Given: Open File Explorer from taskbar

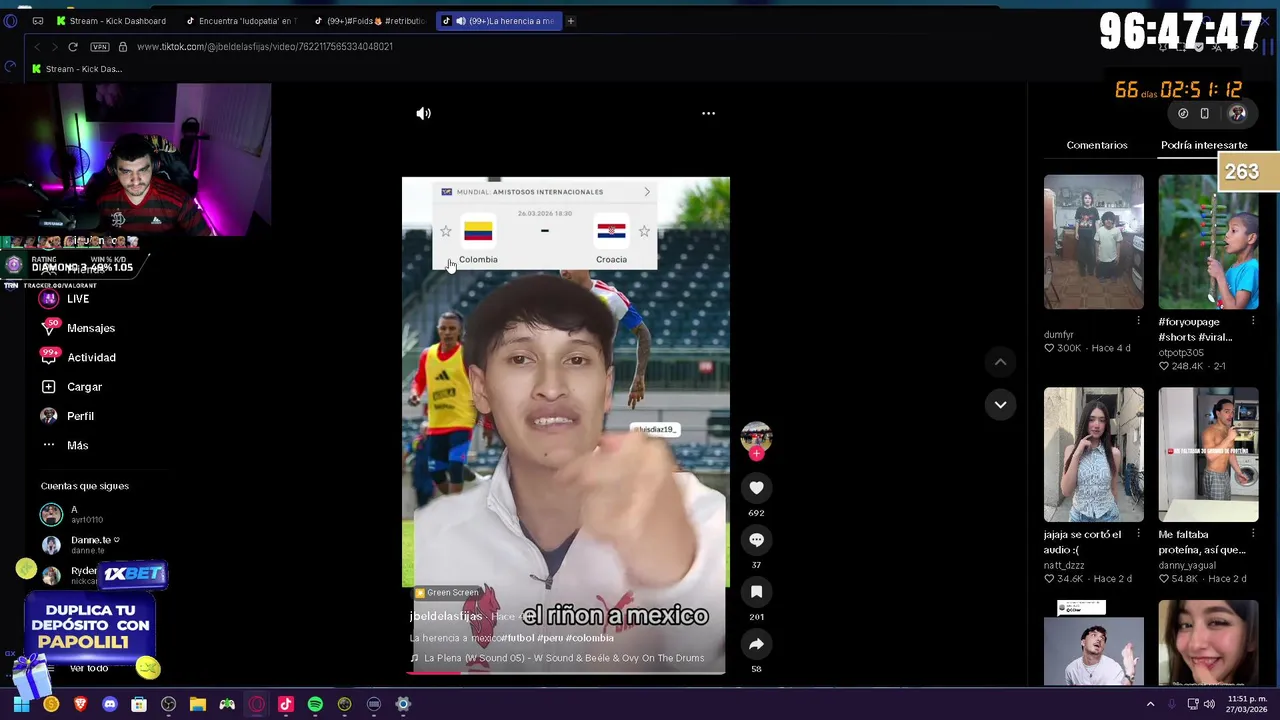Looking at the screenshot, I should [198, 705].
